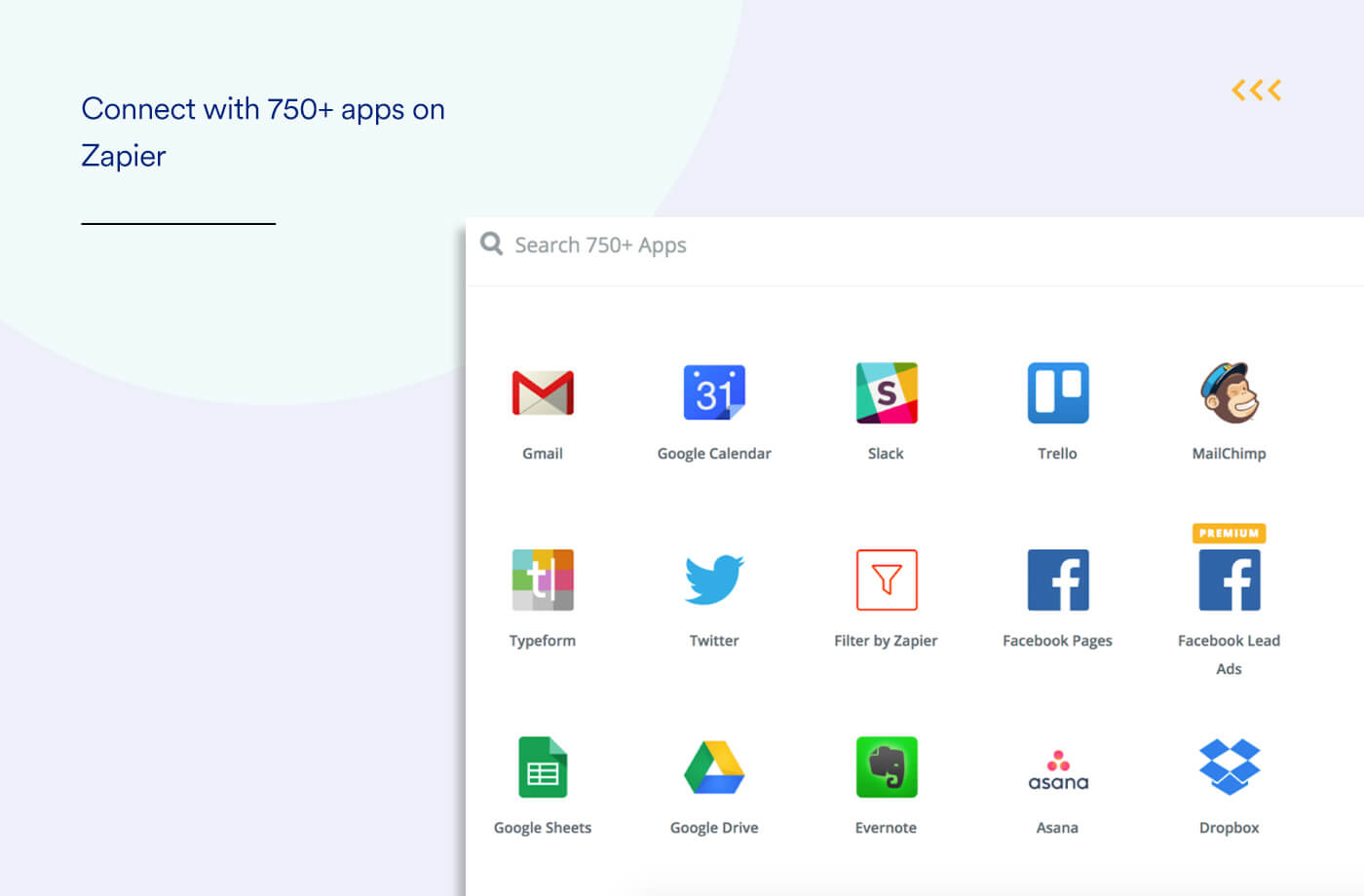Open the Asana app icon
This screenshot has width=1364, height=896.
coord(1058,770)
